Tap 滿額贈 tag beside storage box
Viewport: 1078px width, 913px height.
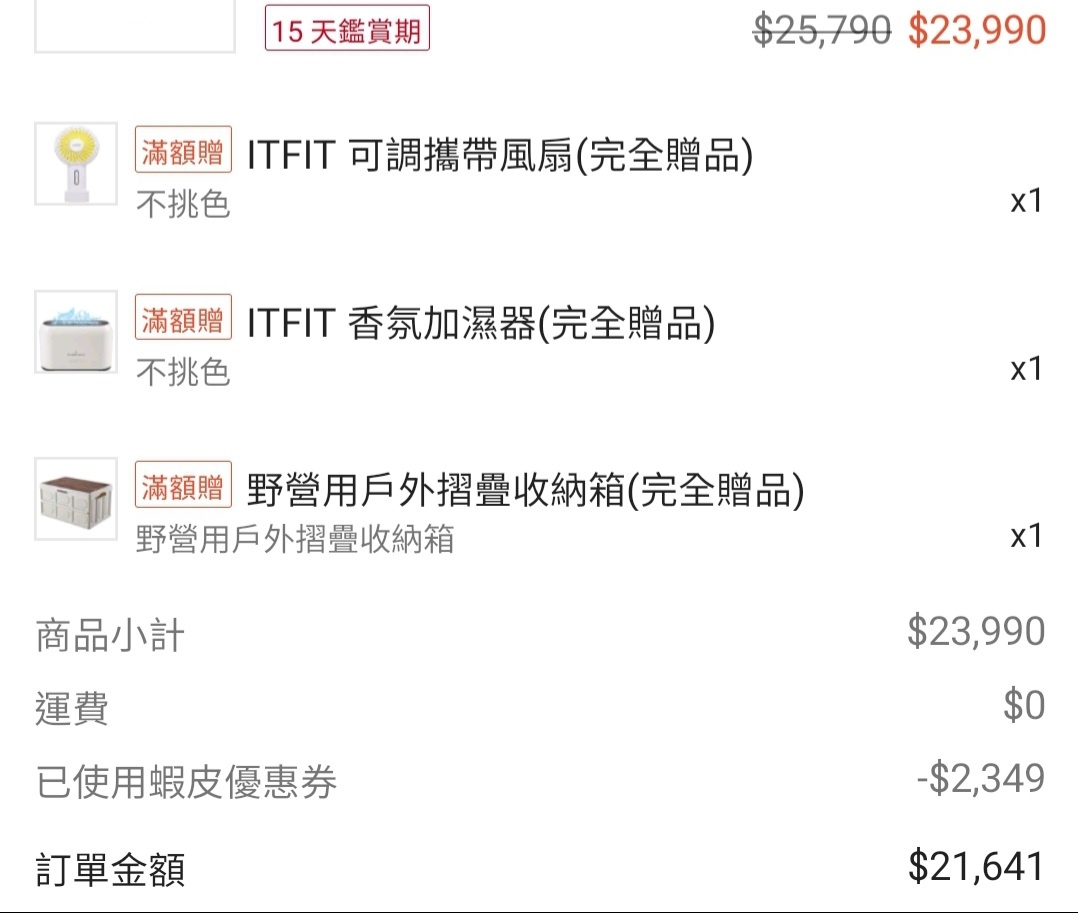[183, 484]
